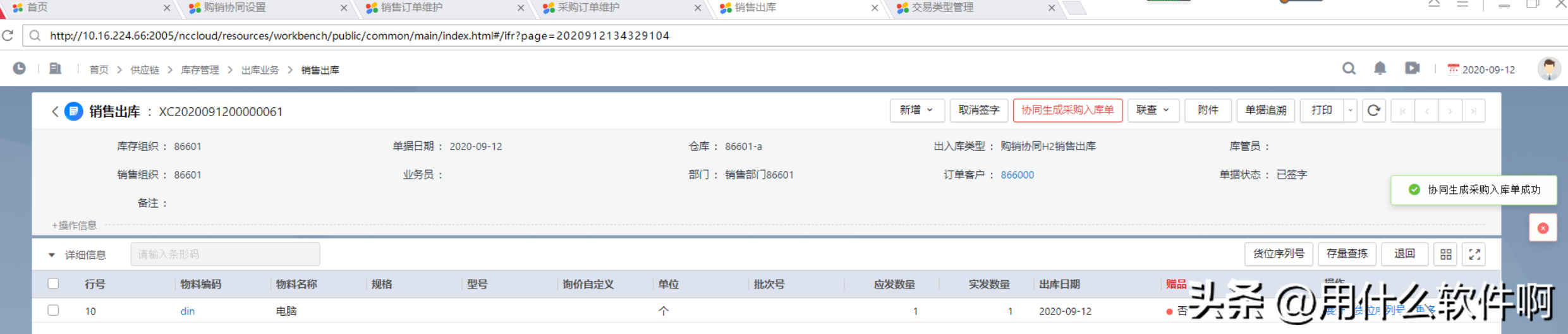Open the order customer link 866000
This screenshot has height=334, width=1568.
pyautogui.click(x=1017, y=175)
